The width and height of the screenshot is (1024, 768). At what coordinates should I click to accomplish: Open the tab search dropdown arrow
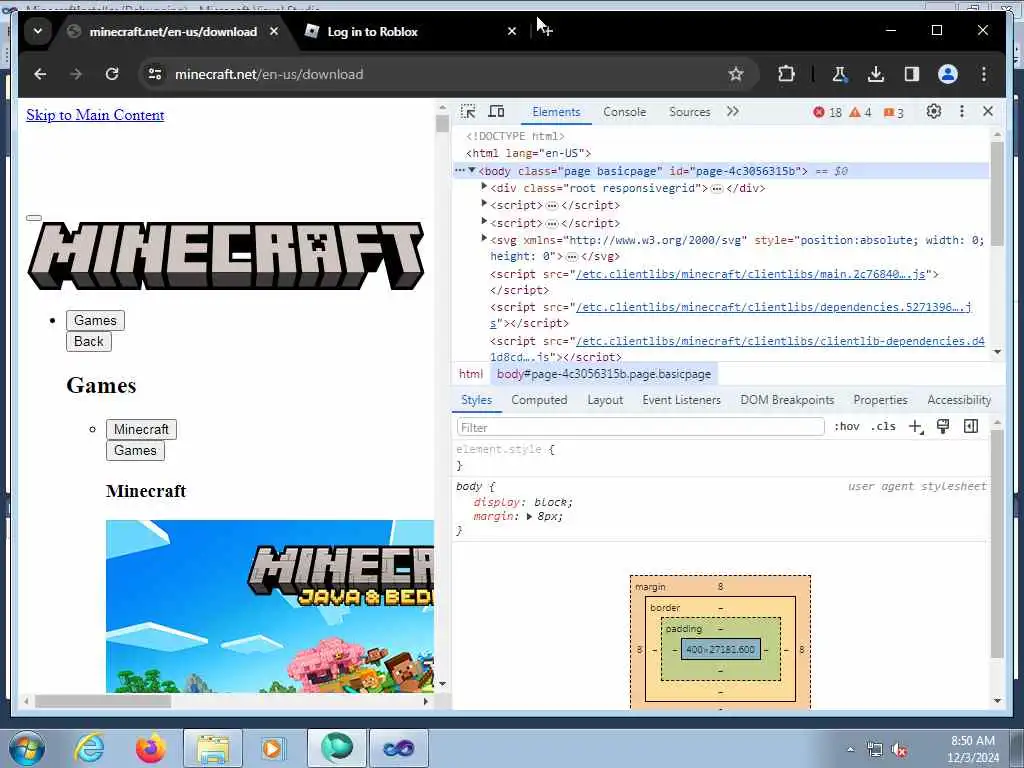click(x=38, y=31)
